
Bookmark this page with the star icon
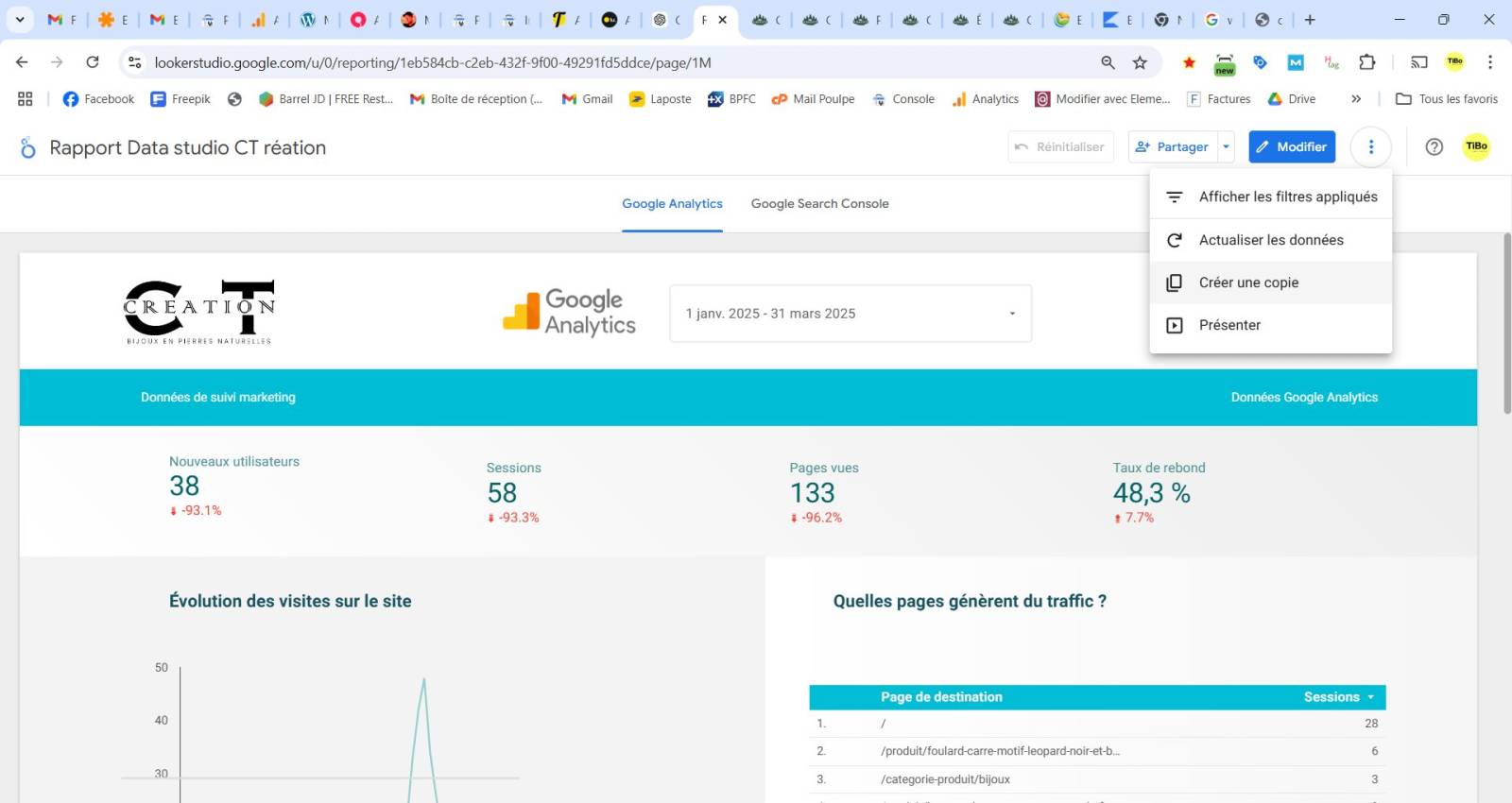click(1140, 62)
